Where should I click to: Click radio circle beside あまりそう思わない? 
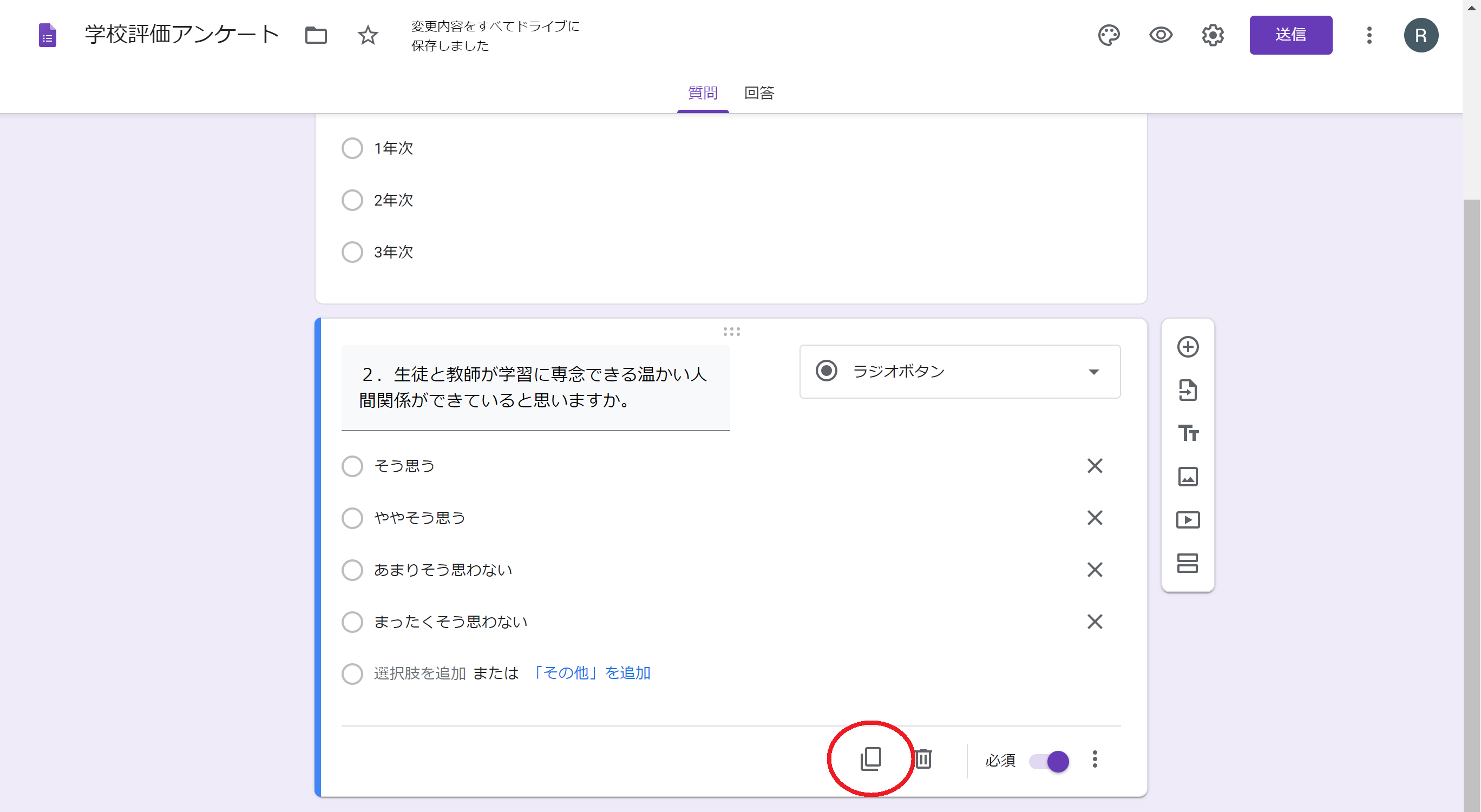352,570
